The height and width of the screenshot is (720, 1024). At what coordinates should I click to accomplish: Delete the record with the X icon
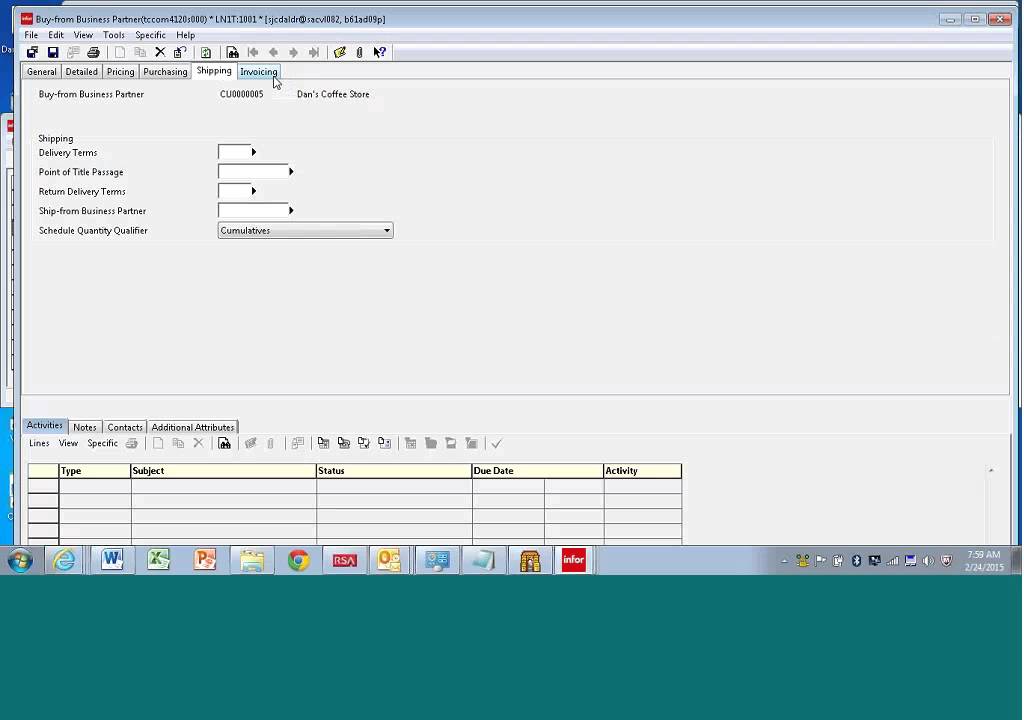160,52
